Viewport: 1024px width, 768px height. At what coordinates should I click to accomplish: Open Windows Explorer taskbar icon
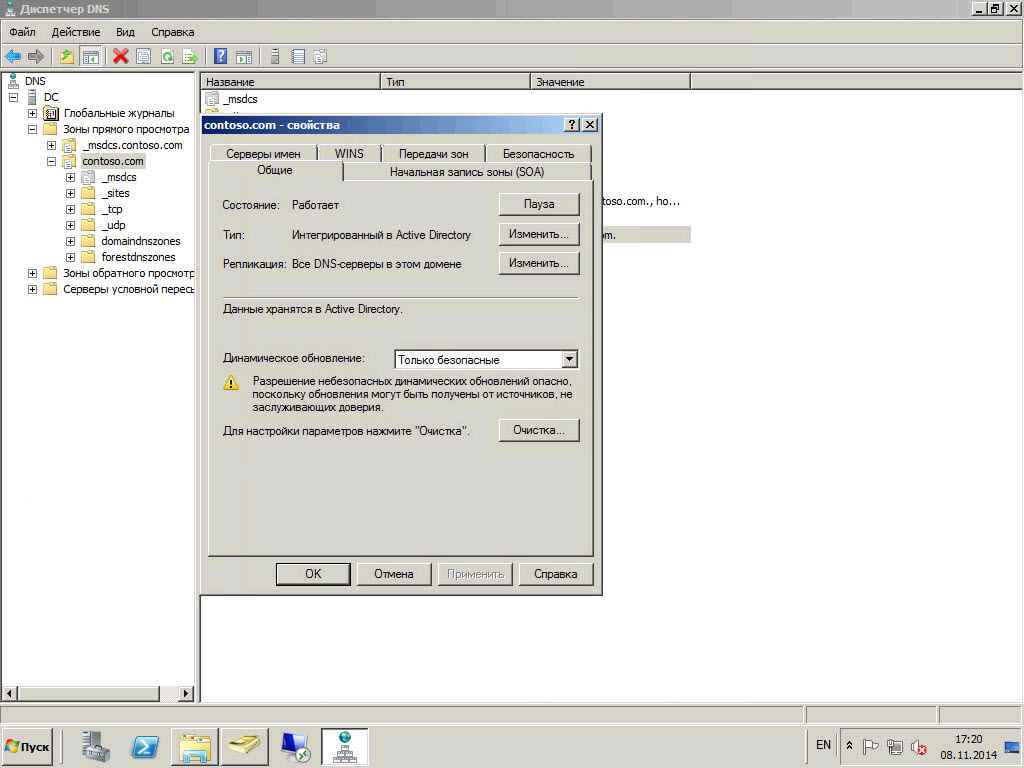tap(195, 746)
